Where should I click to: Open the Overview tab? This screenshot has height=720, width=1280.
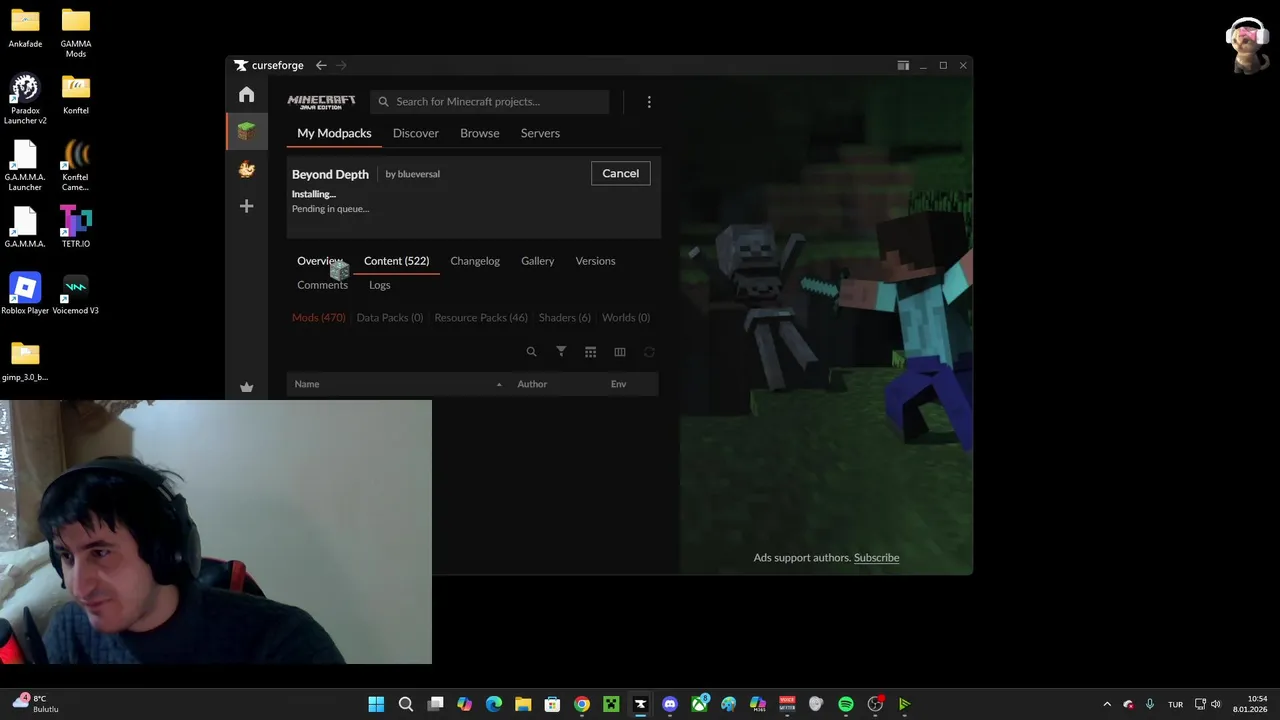click(320, 261)
